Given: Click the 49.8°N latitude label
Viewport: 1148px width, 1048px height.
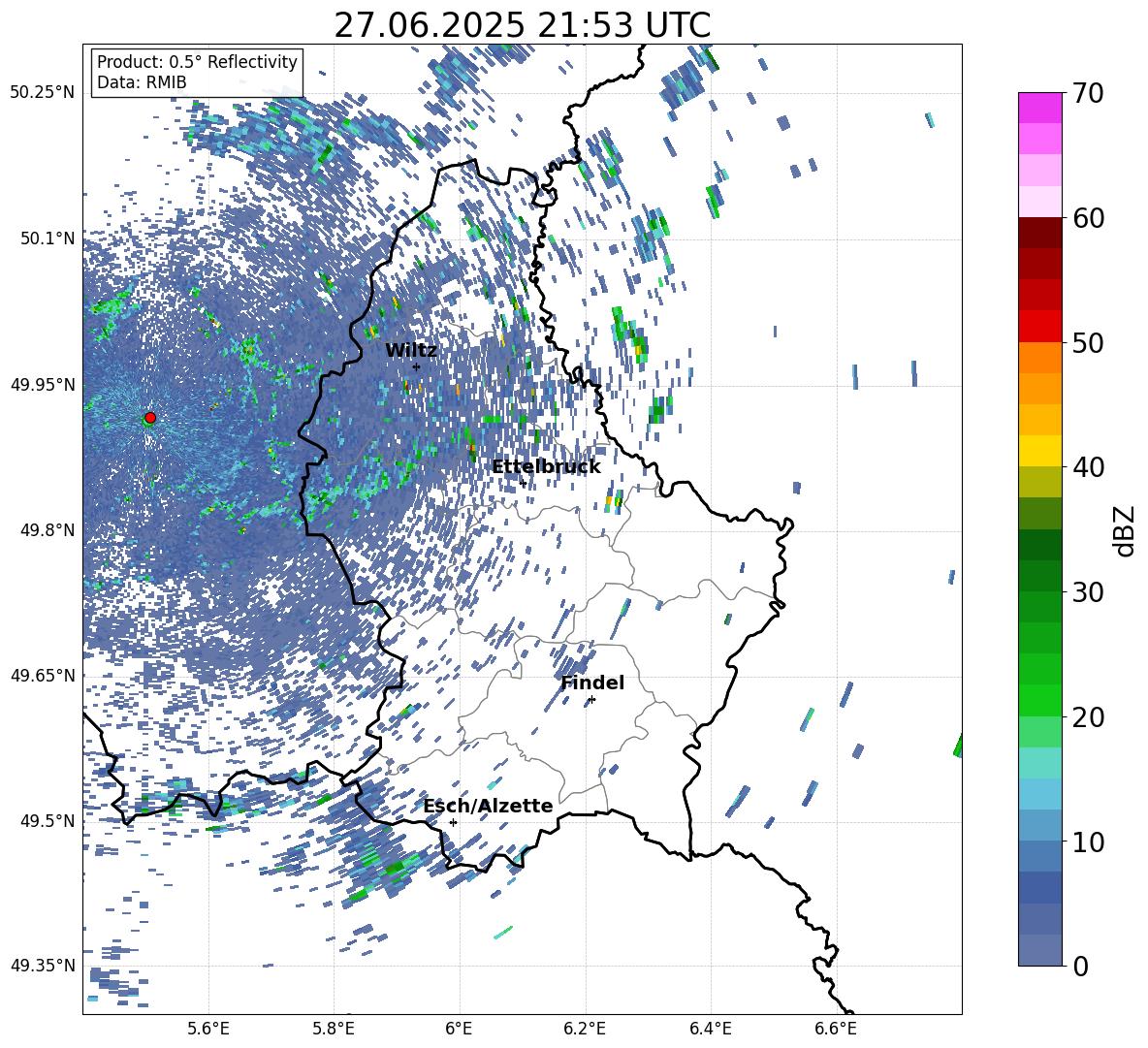Looking at the screenshot, I should pos(48,529).
